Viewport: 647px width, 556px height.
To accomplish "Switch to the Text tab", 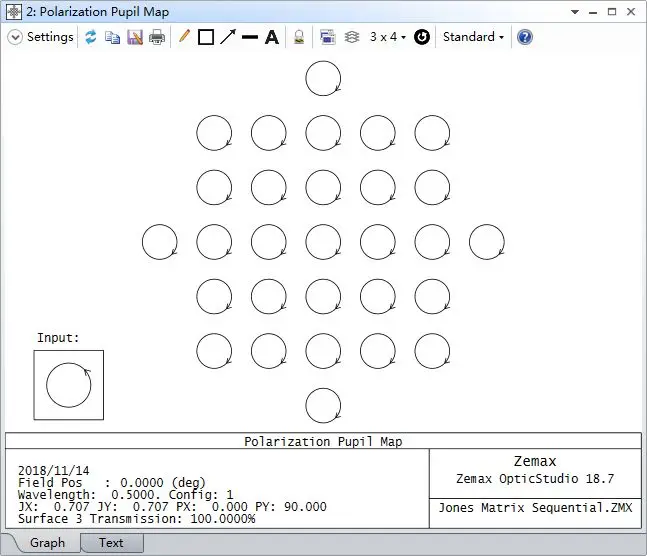I will point(111,542).
